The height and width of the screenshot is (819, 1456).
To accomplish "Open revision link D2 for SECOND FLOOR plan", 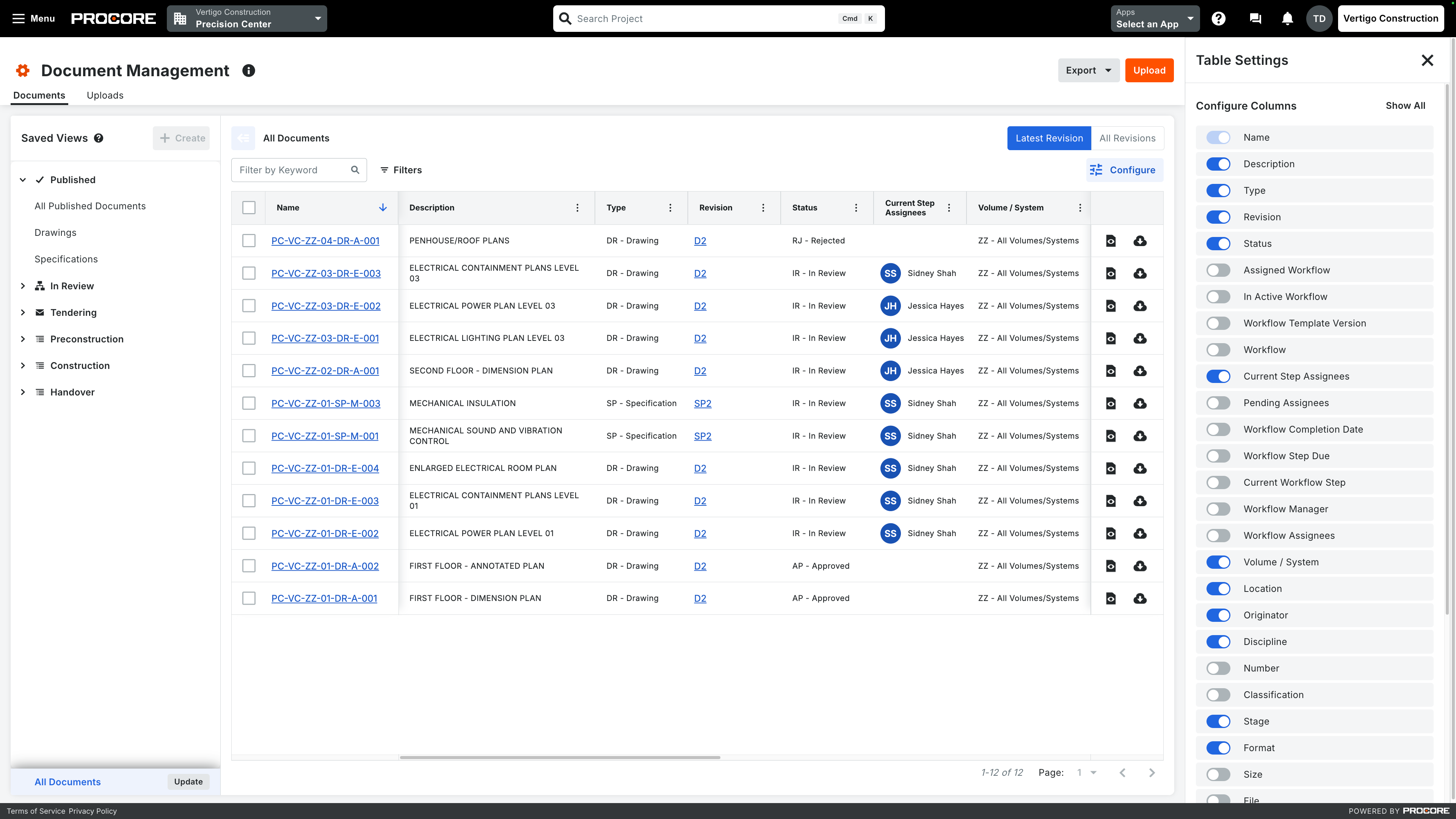I will [700, 370].
